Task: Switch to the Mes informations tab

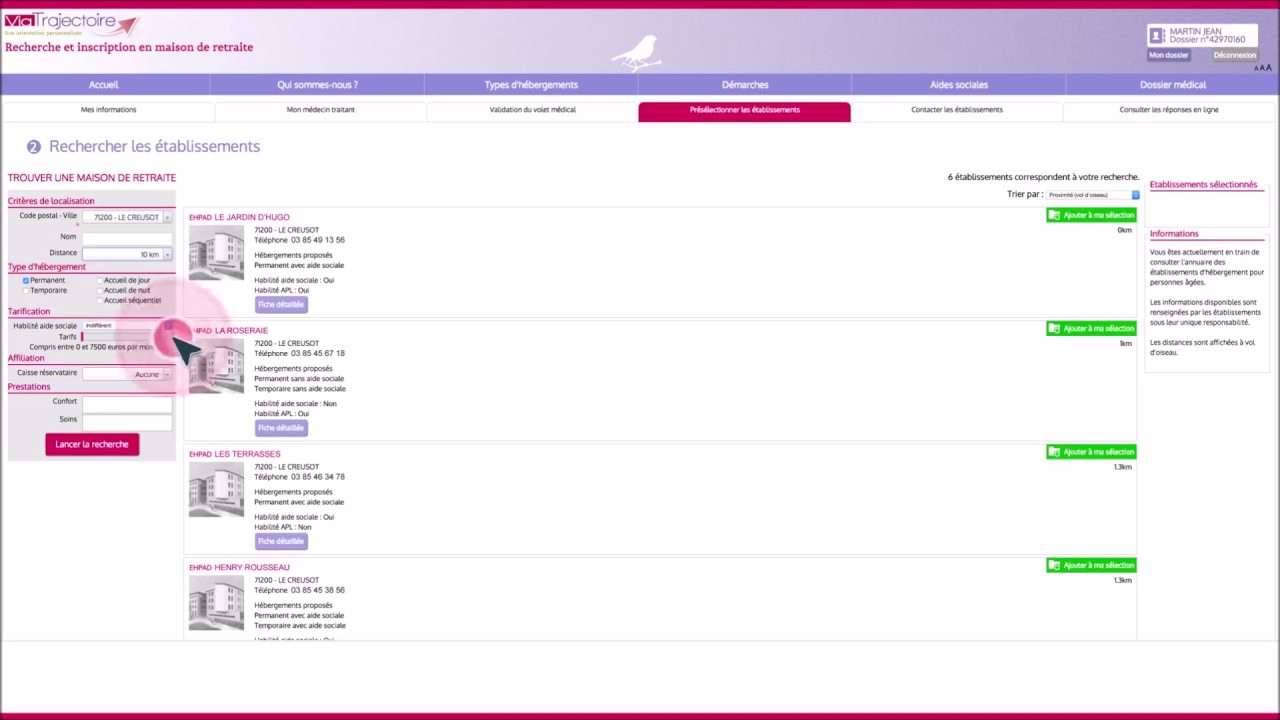Action: (x=108, y=110)
